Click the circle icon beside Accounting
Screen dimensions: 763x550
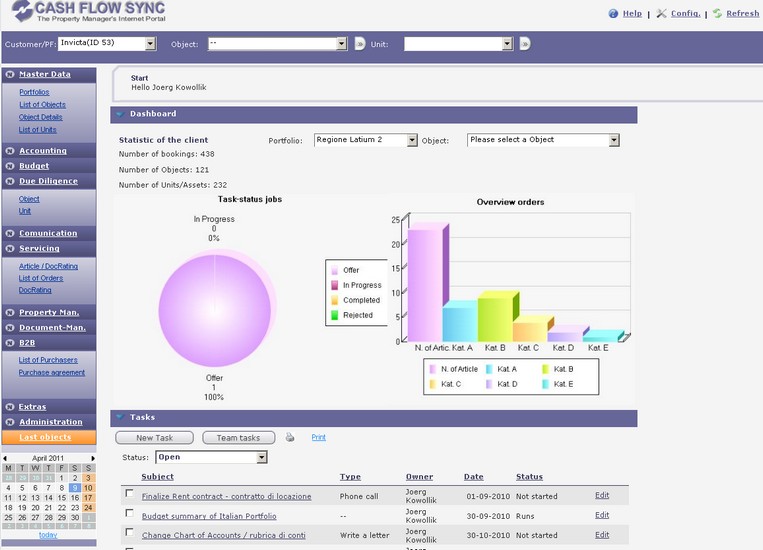10,151
